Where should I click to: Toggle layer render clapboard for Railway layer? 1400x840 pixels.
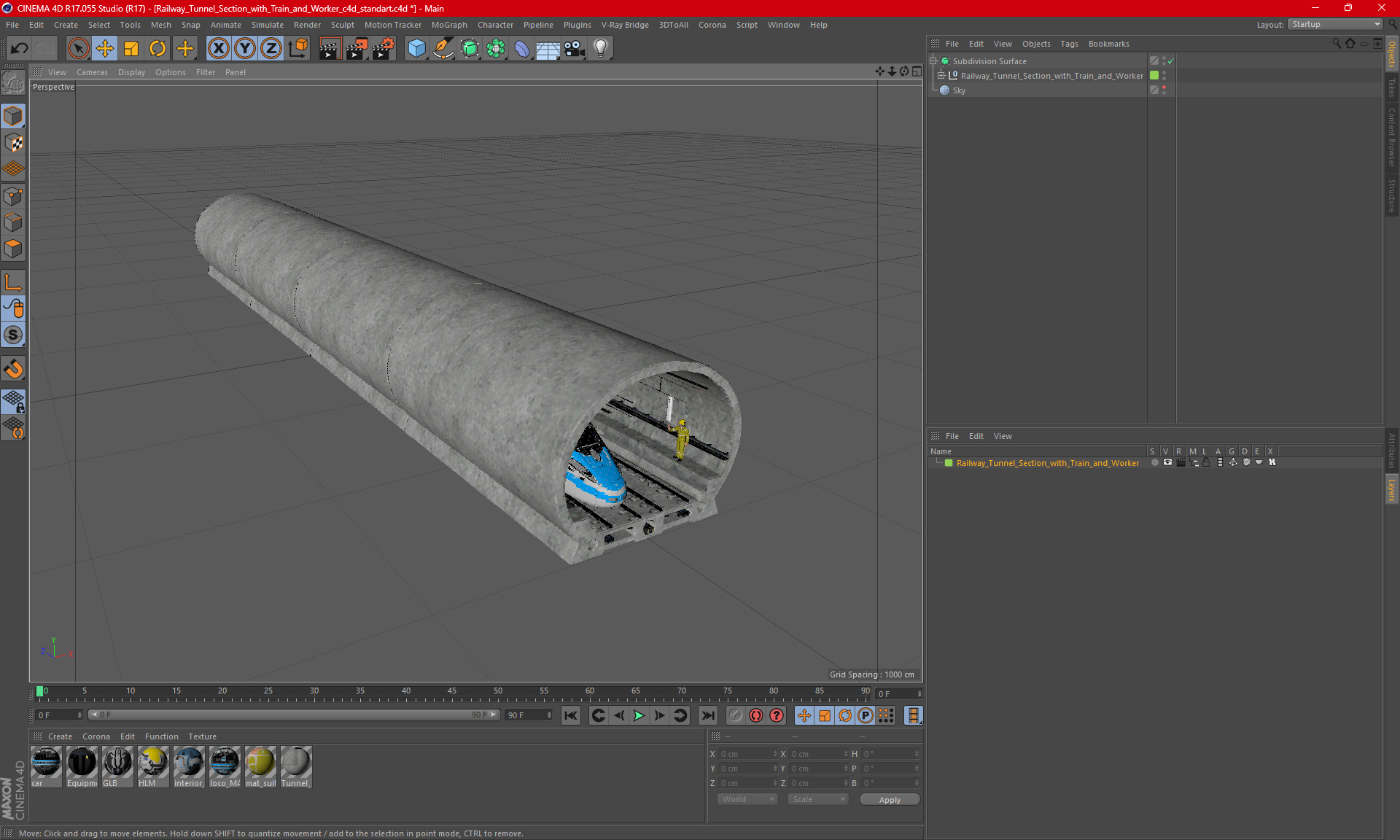(x=1181, y=462)
